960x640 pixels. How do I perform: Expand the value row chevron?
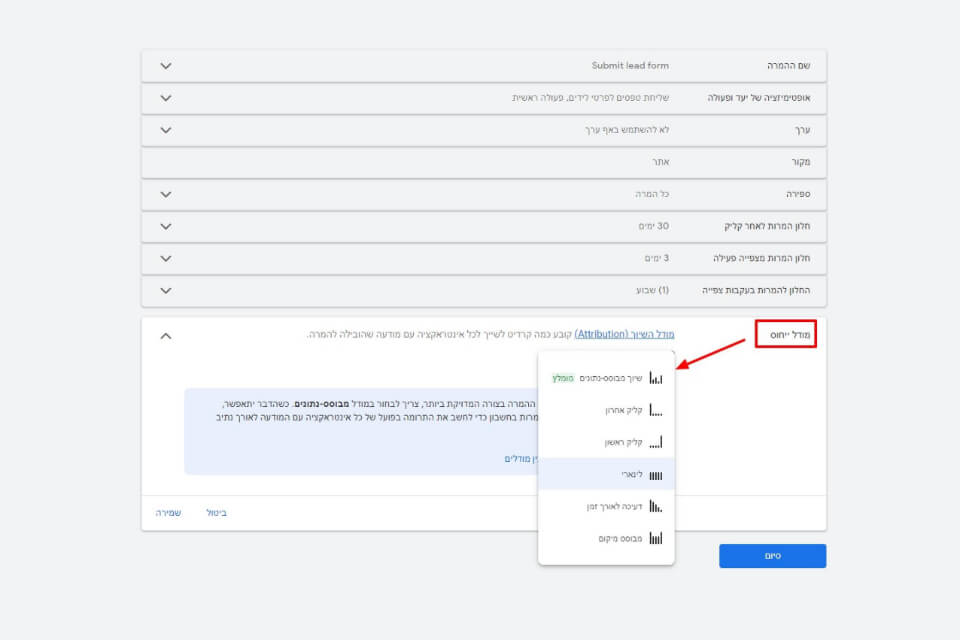pos(166,130)
